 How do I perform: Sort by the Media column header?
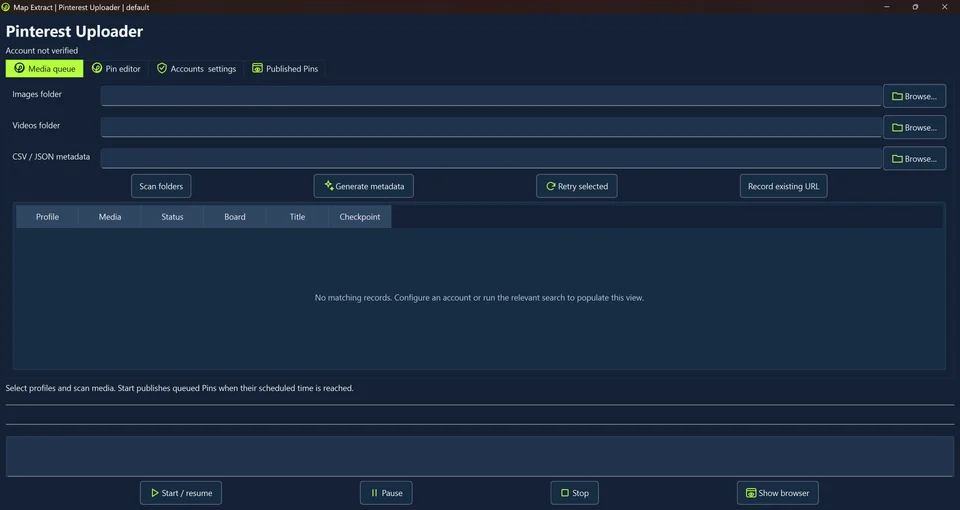[110, 217]
